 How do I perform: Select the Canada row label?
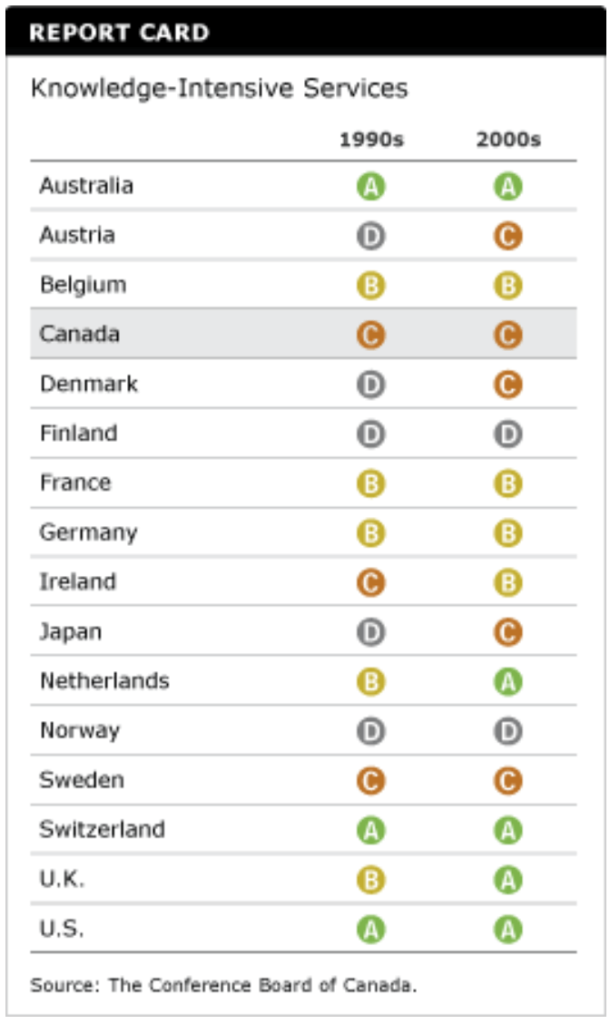[x=80, y=334]
